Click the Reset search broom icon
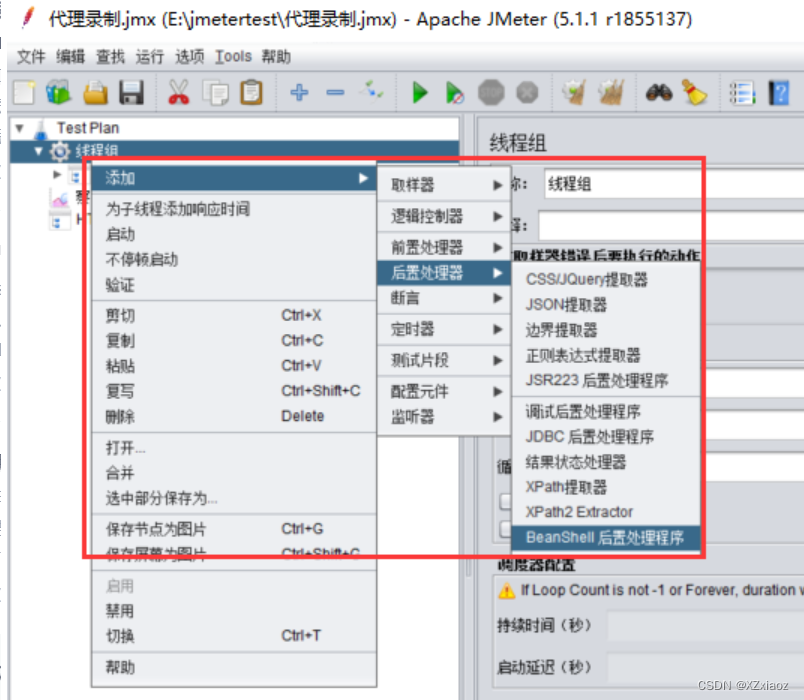The width and height of the screenshot is (804, 700). click(x=694, y=93)
